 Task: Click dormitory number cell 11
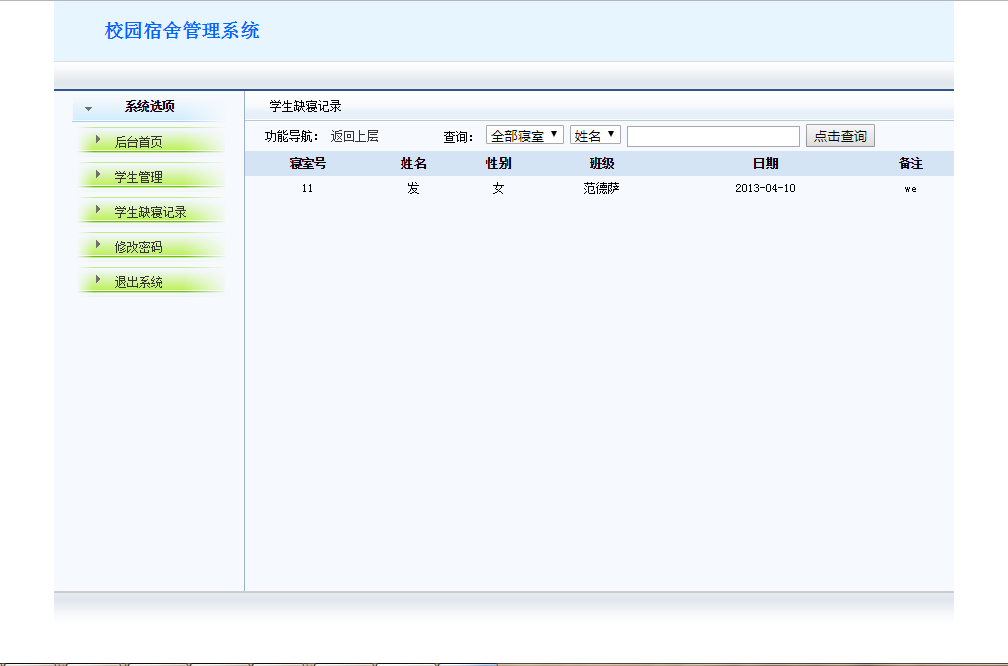[307, 188]
